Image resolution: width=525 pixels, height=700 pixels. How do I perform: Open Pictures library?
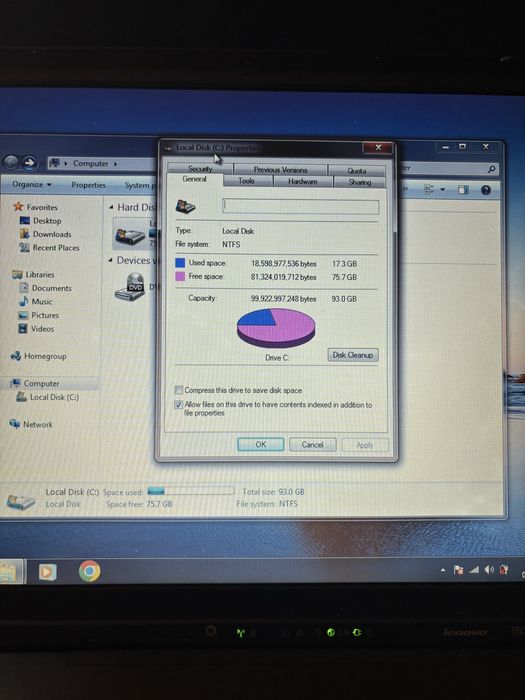pos(45,315)
